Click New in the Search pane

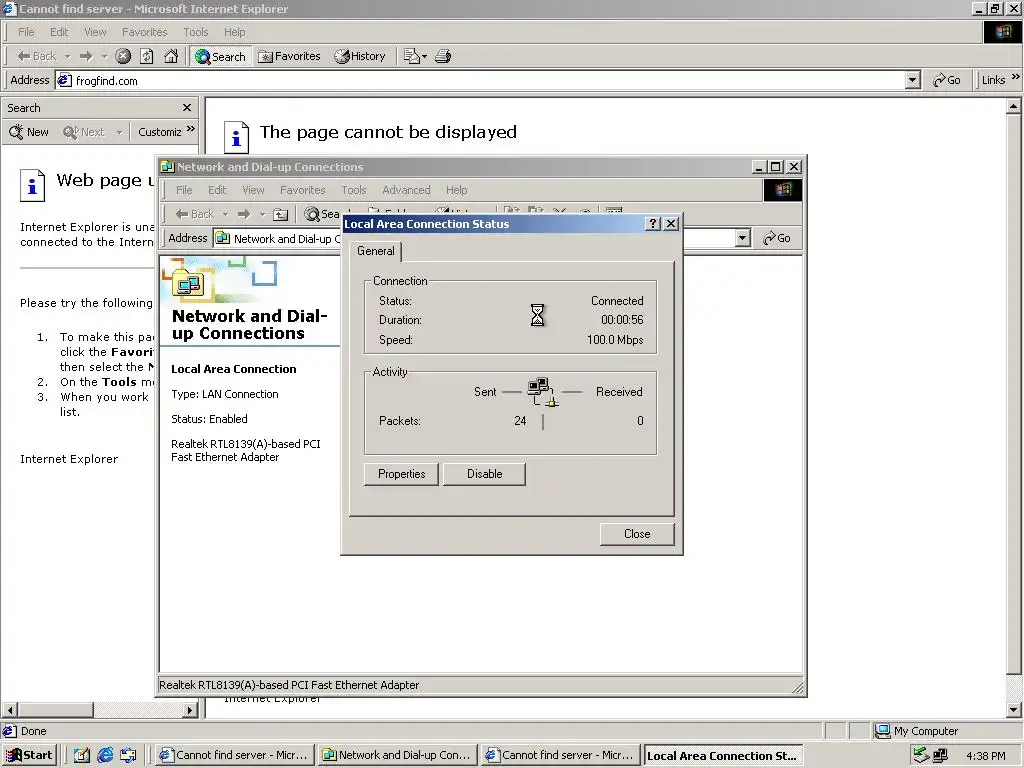point(29,132)
